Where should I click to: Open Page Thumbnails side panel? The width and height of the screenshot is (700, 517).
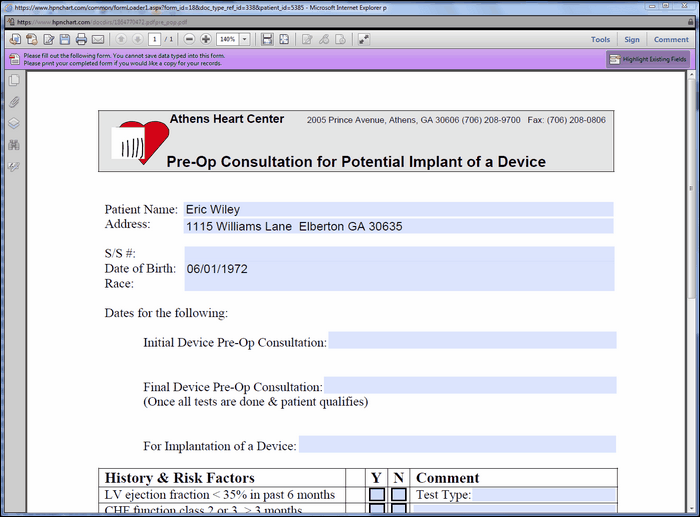tap(14, 80)
